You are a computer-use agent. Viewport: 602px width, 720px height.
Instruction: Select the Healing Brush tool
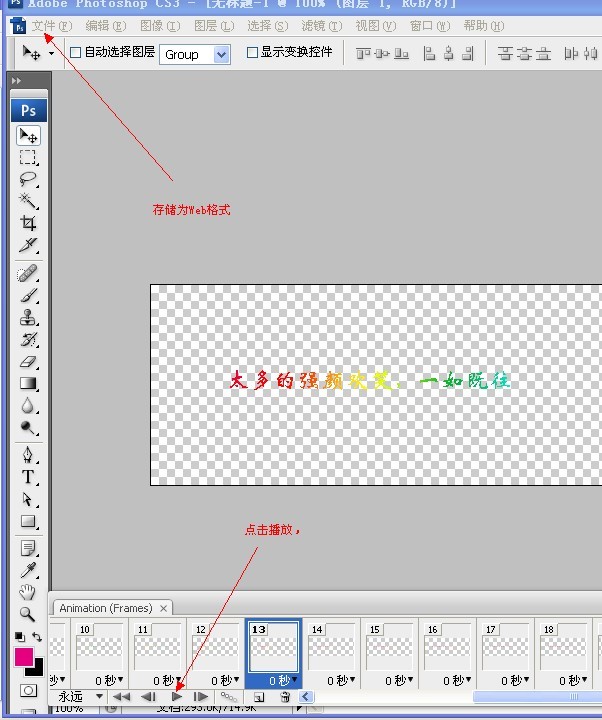coord(28,273)
